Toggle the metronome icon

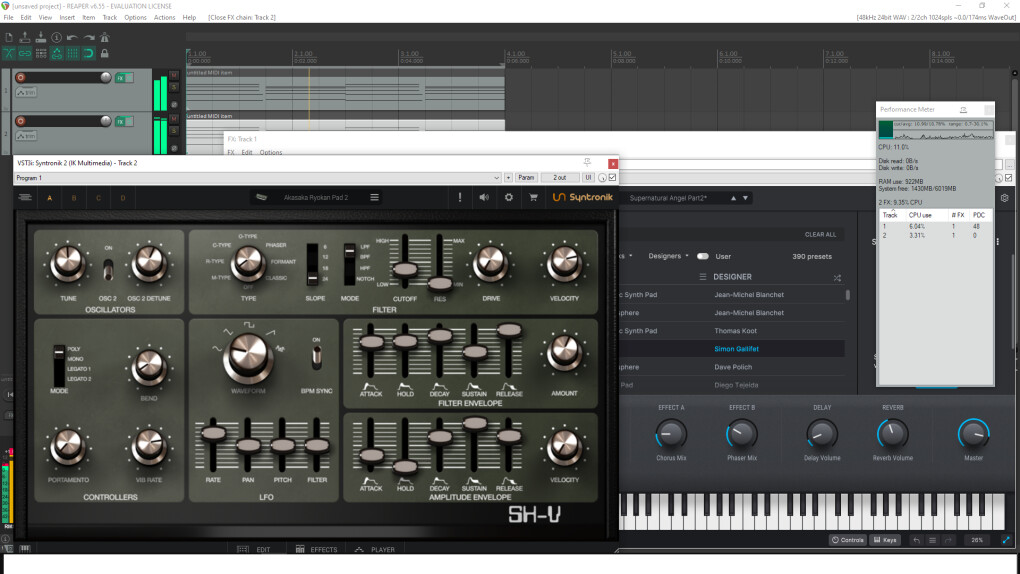tap(104, 38)
